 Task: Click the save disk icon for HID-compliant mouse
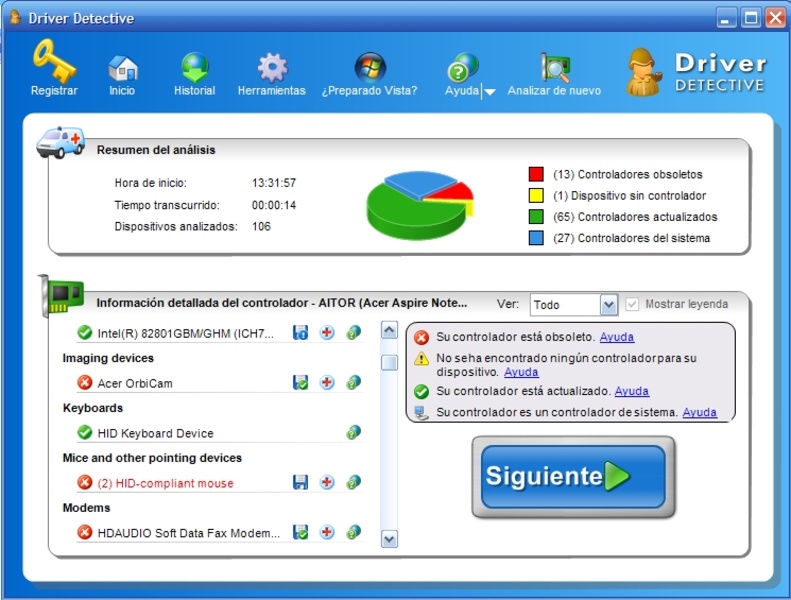300,482
